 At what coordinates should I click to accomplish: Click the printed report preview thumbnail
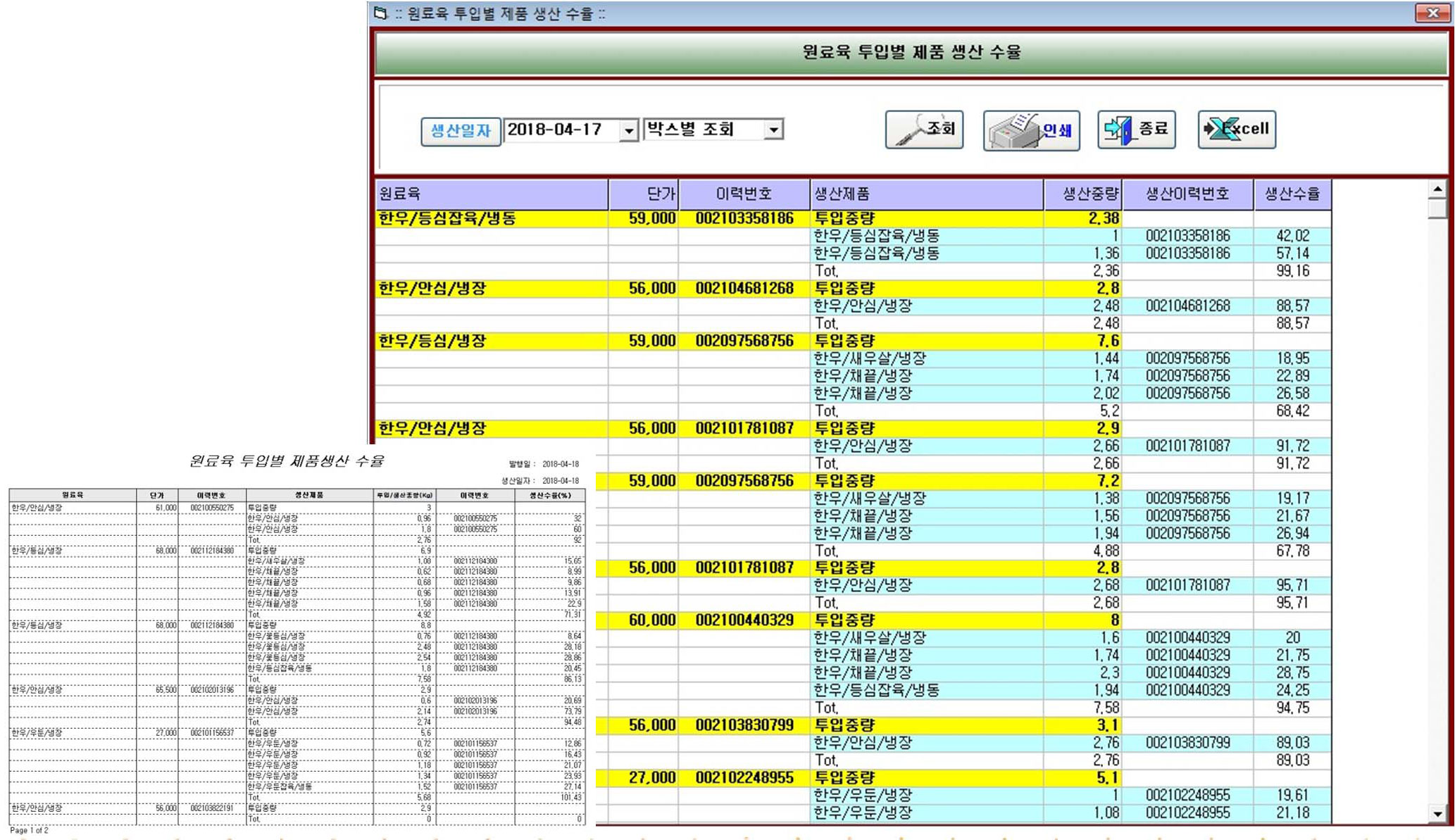[297, 641]
